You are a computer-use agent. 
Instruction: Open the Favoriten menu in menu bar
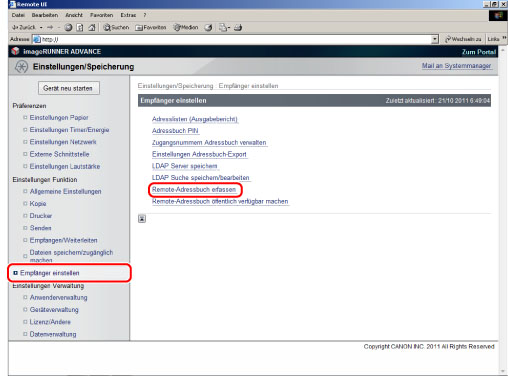coord(101,15)
